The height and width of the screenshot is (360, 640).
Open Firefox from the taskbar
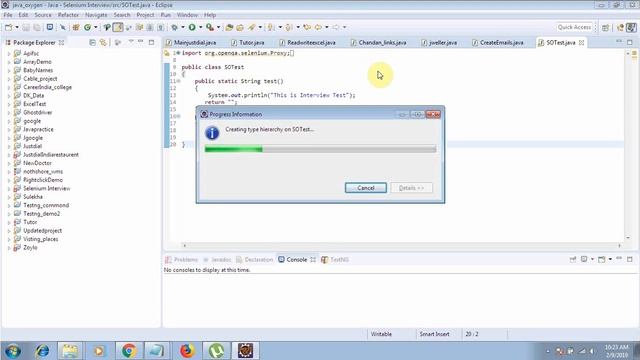pyautogui.click(x=187, y=351)
